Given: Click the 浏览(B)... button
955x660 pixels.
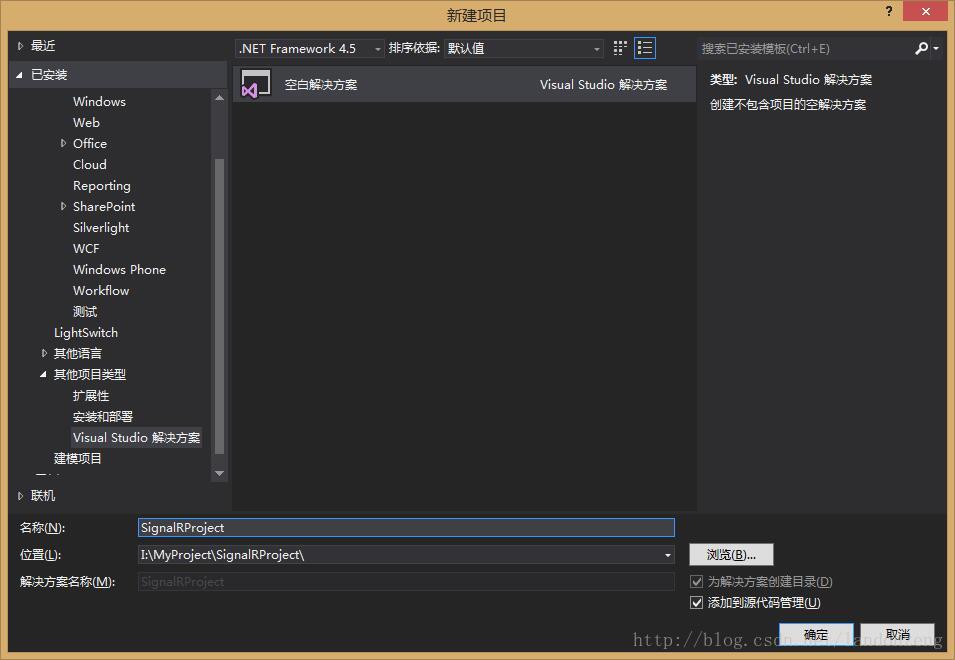Looking at the screenshot, I should pyautogui.click(x=731, y=555).
